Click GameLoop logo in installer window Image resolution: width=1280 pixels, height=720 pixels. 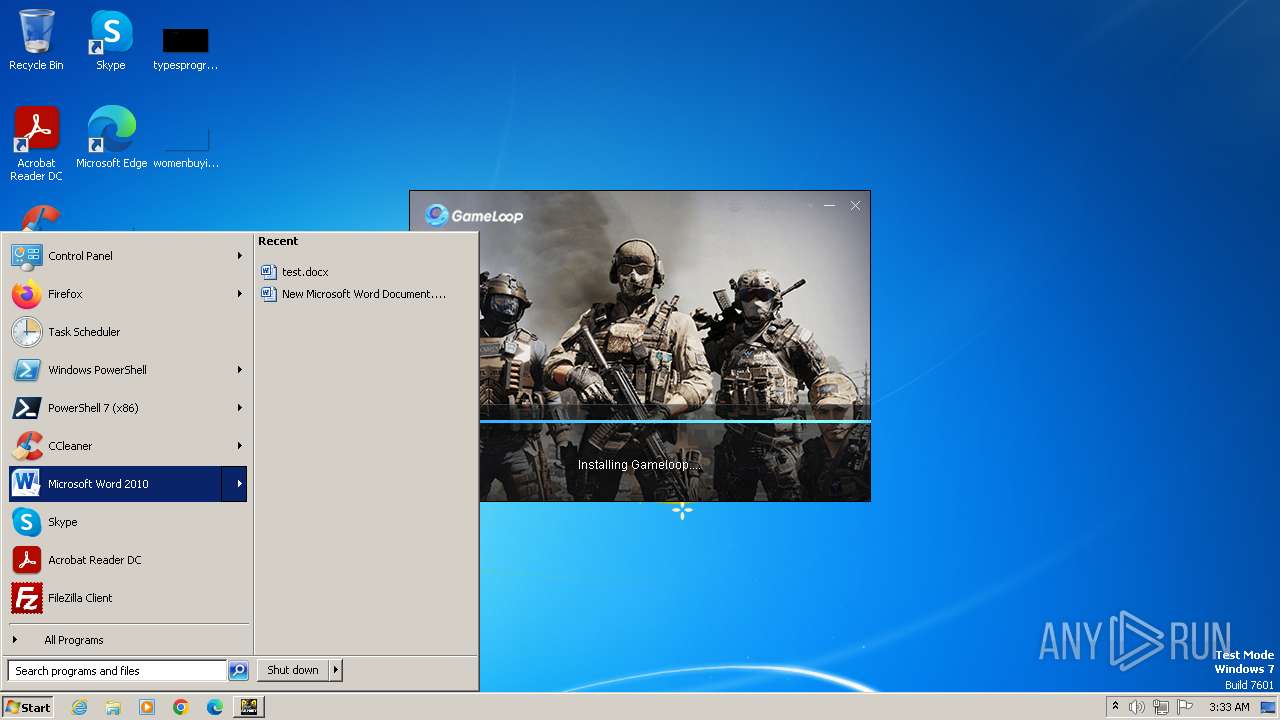(x=474, y=215)
